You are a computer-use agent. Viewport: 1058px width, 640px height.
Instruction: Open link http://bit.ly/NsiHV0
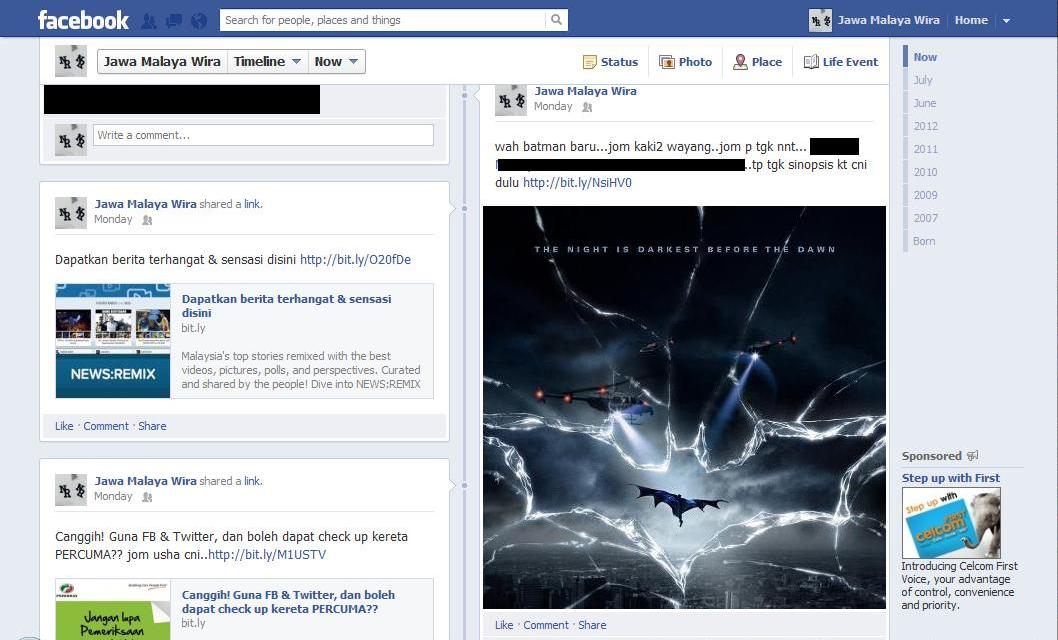click(578, 182)
